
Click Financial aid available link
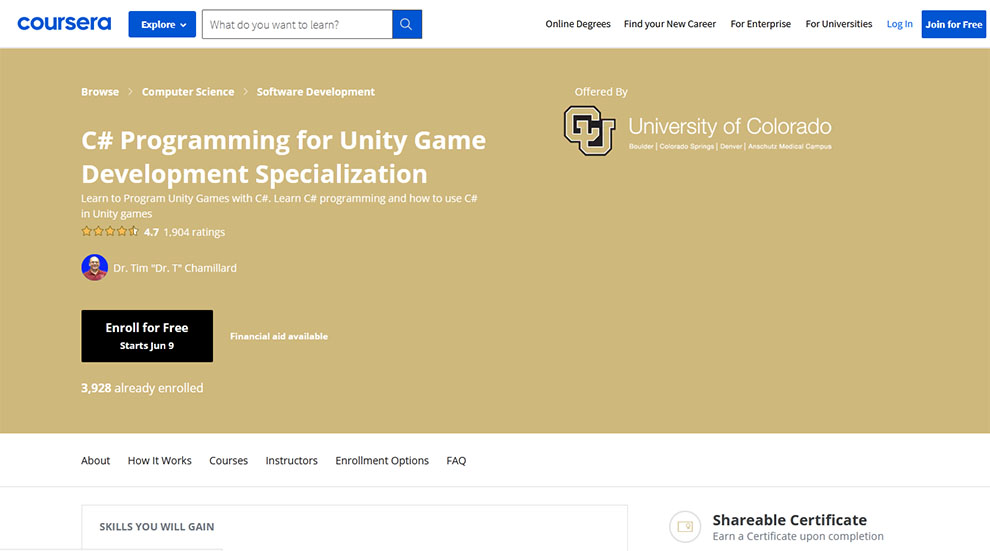pyautogui.click(x=278, y=336)
